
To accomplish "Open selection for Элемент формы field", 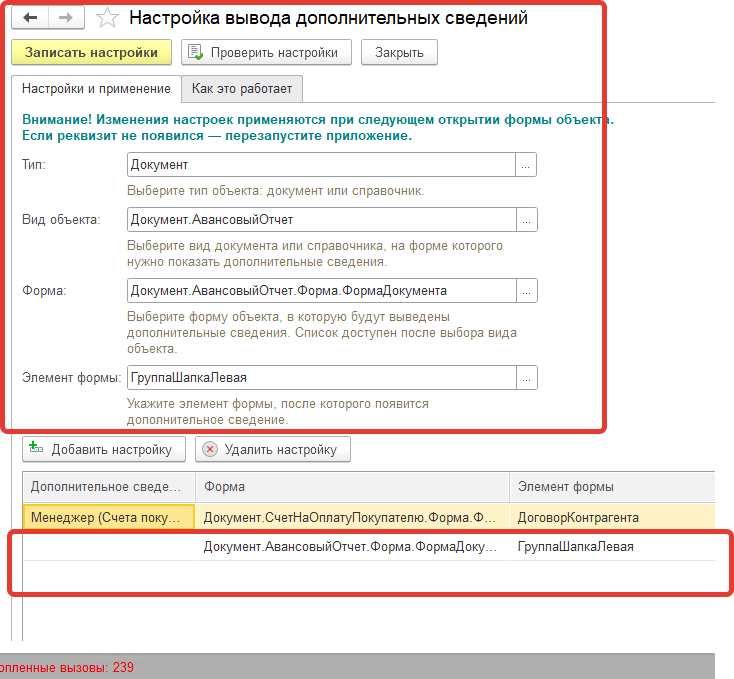I will tap(527, 378).
